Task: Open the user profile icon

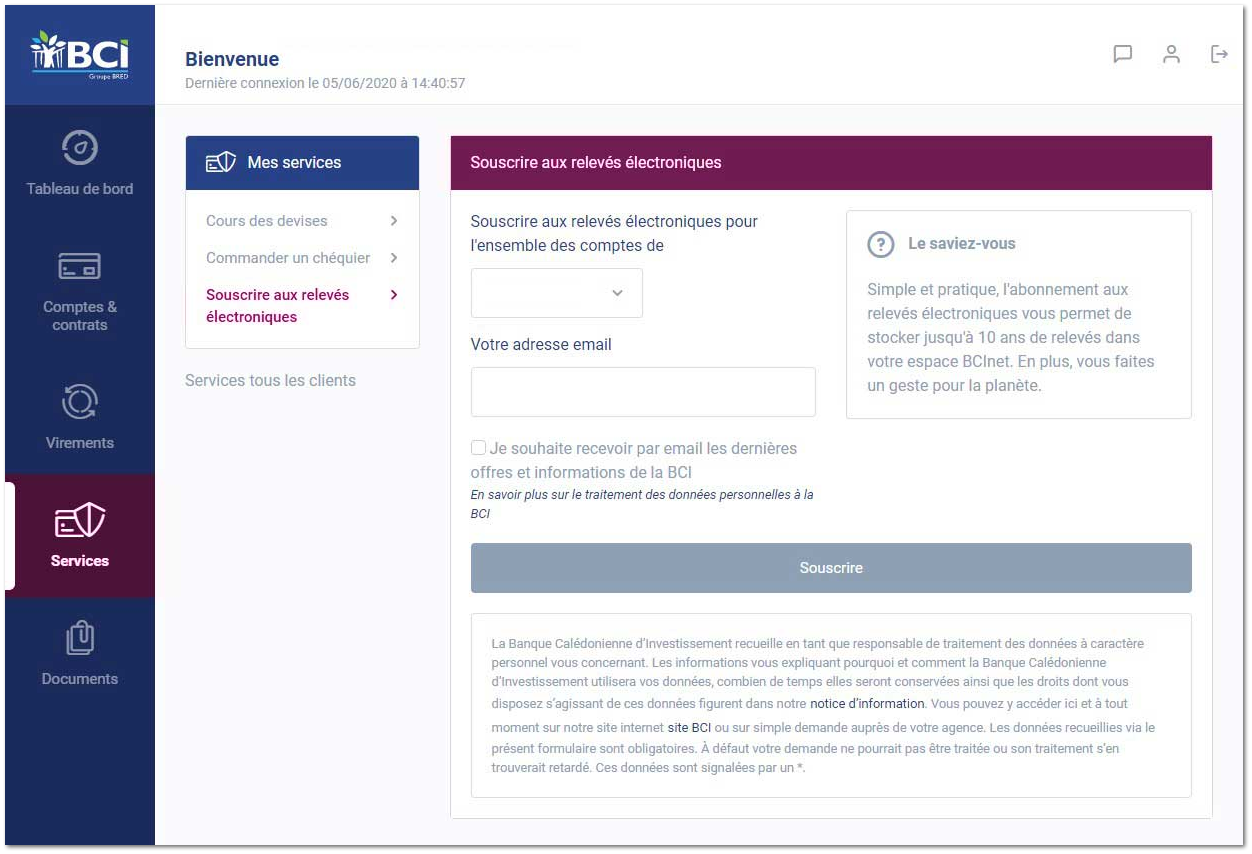Action: [1171, 54]
